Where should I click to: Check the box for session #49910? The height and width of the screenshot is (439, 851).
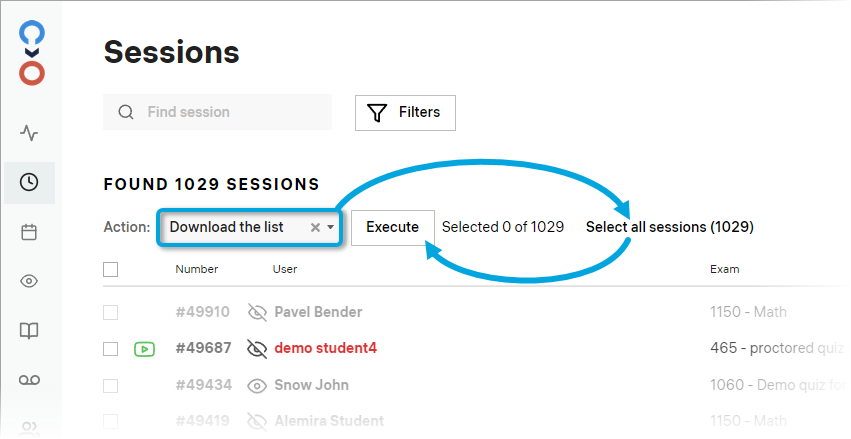coord(111,312)
